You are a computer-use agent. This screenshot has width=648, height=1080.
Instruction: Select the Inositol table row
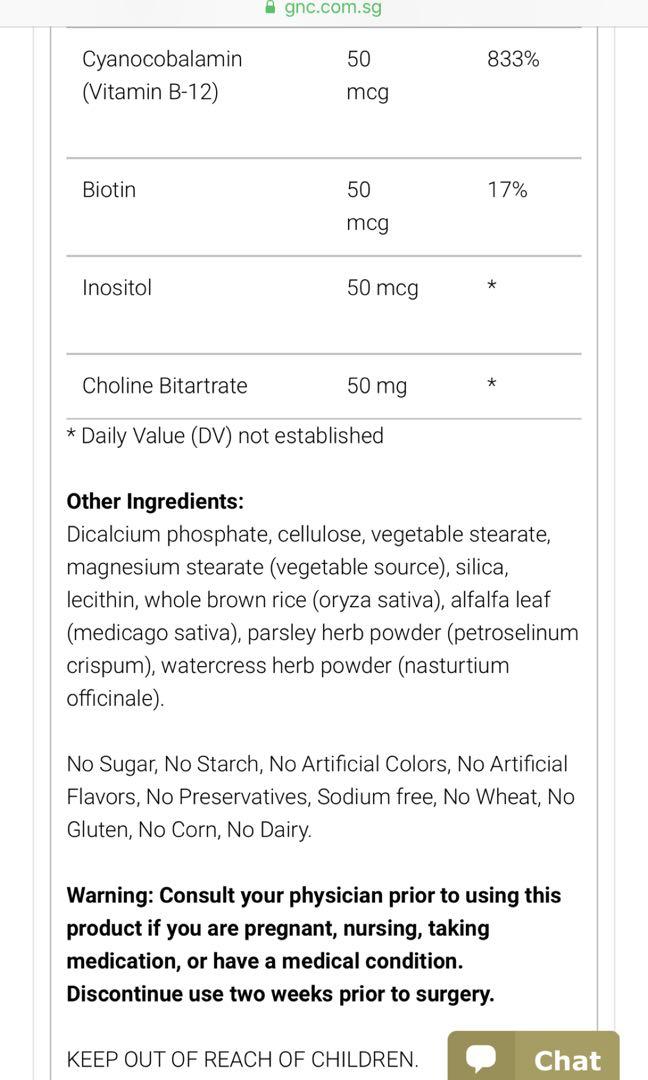pos(117,287)
